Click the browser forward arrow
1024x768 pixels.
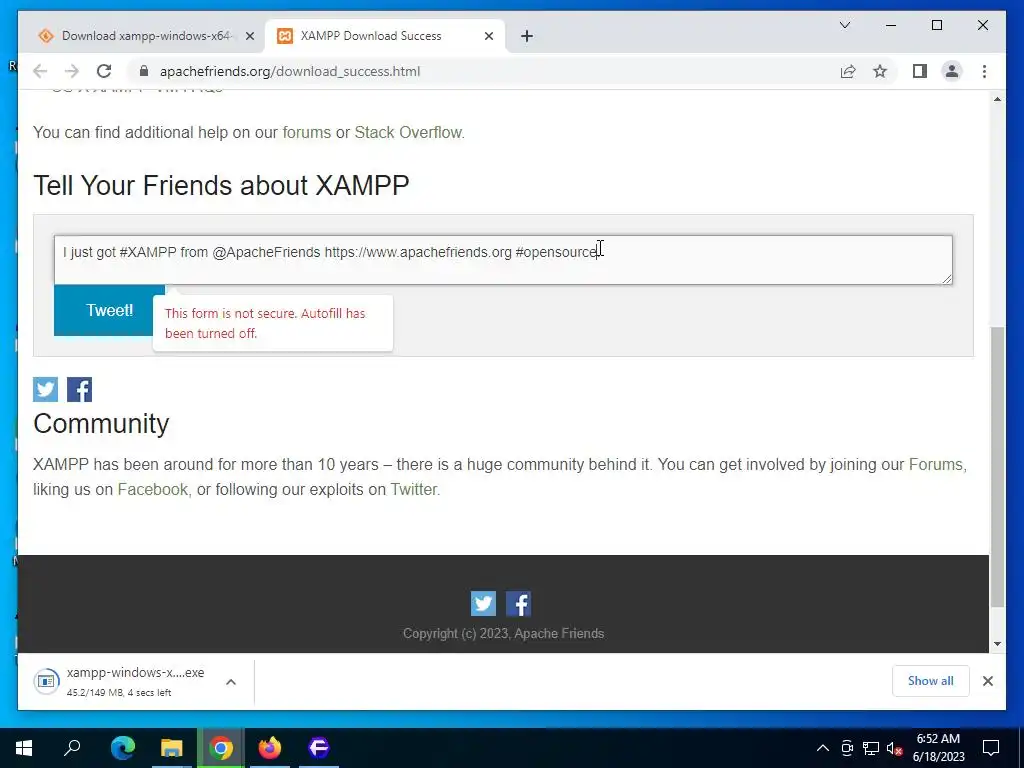coord(72,71)
